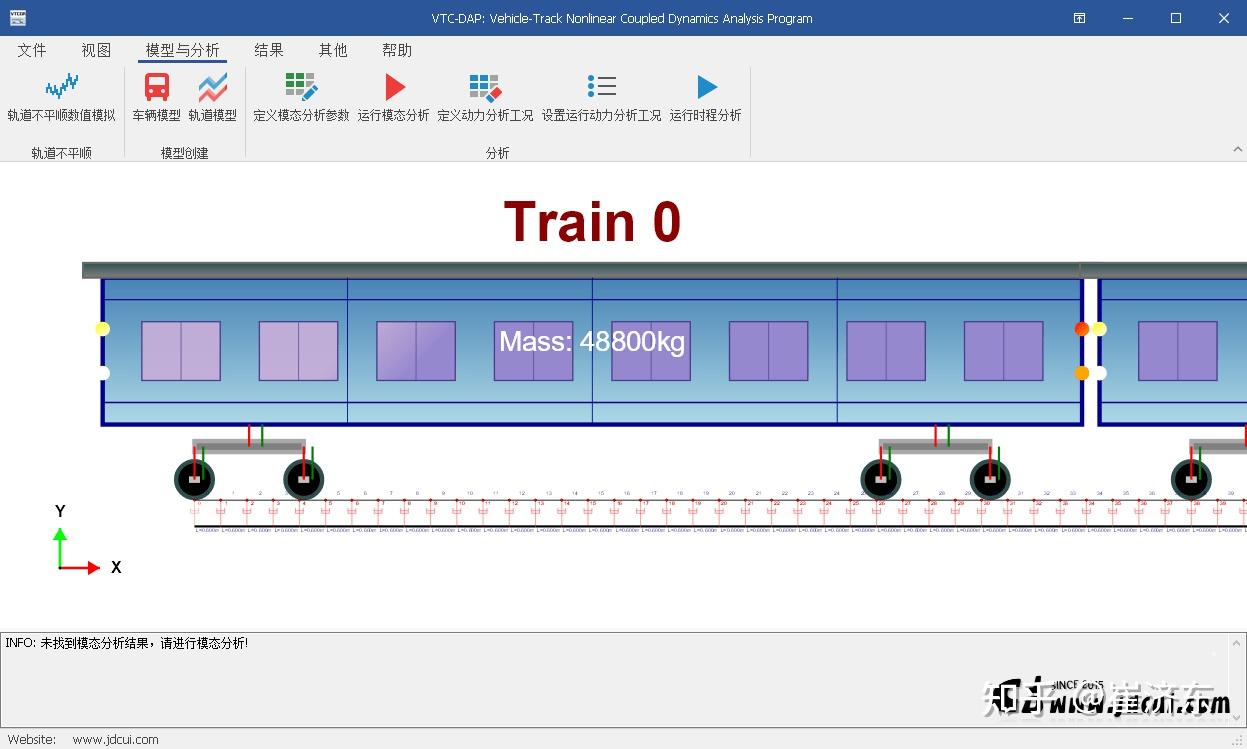Open the 帮助 menu
Screen dimensions: 1247x749
(x=397, y=49)
